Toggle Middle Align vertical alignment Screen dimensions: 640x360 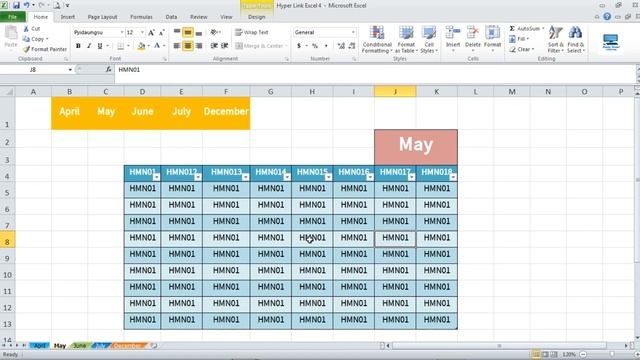(x=188, y=32)
